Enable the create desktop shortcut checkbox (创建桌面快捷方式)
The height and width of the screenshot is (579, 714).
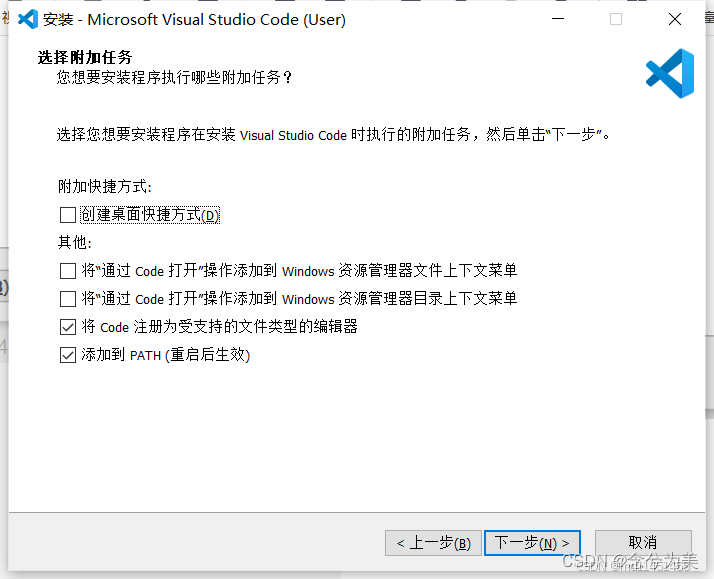click(x=68, y=215)
